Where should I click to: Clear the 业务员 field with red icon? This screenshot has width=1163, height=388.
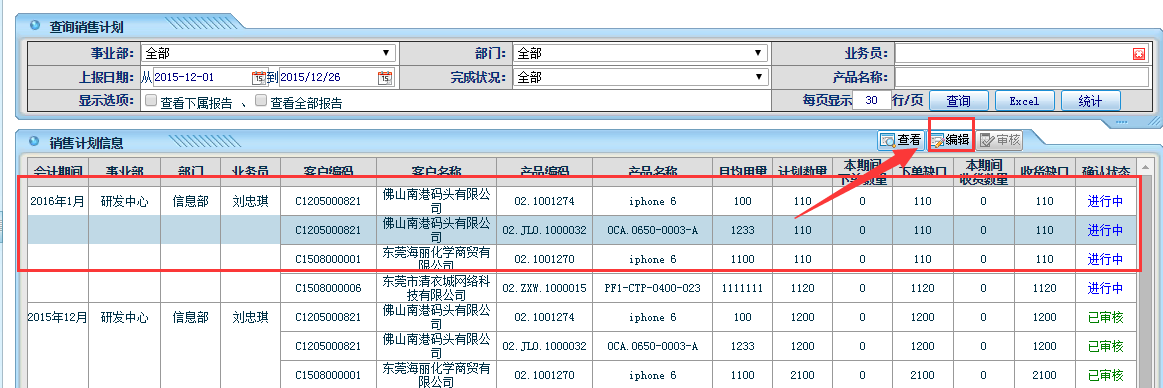1139,53
